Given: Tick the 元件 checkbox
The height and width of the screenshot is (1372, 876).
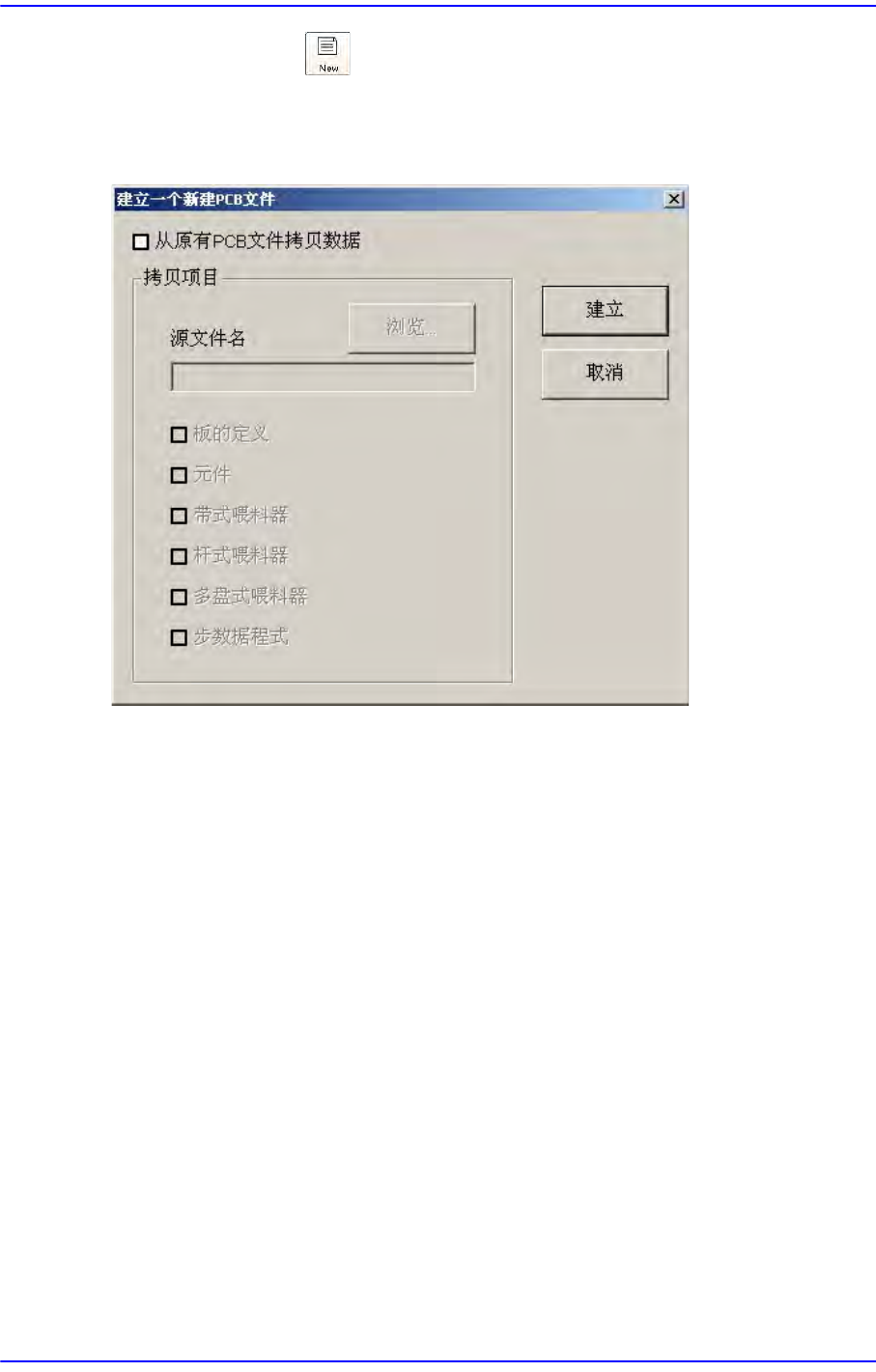Looking at the screenshot, I should 179,475.
